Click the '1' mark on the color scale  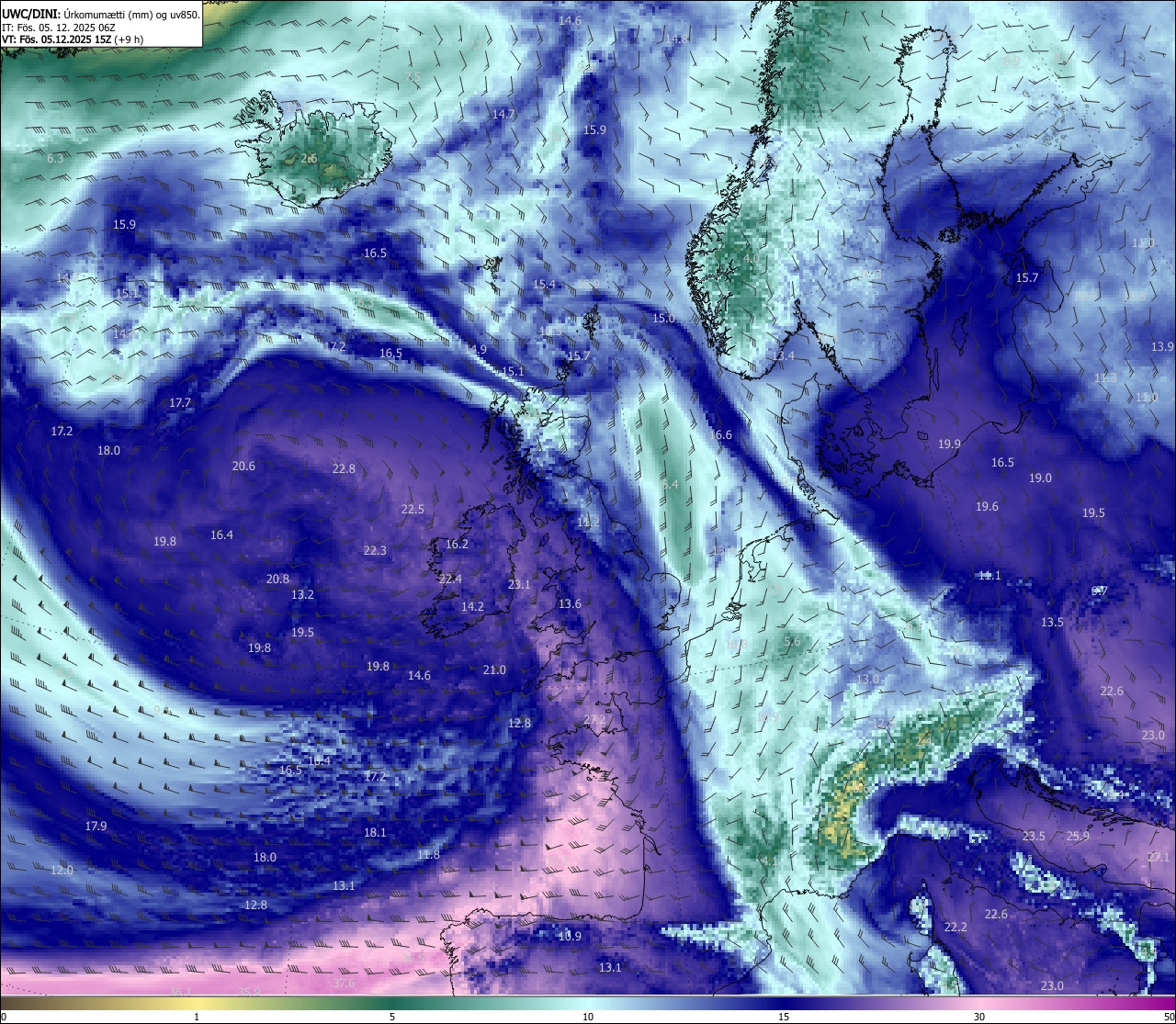pyautogui.click(x=197, y=1017)
